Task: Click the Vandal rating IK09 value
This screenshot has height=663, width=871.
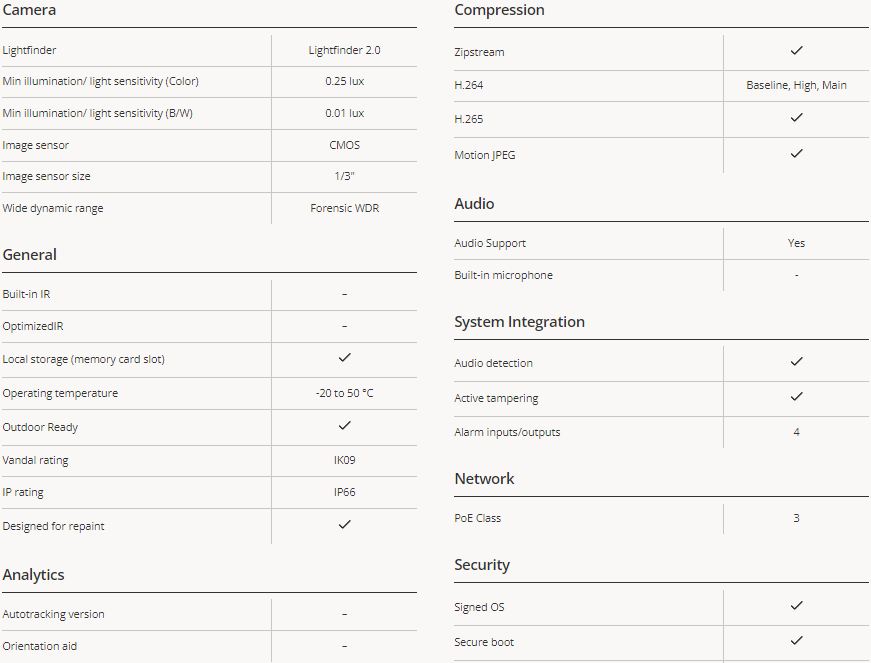Action: [344, 460]
